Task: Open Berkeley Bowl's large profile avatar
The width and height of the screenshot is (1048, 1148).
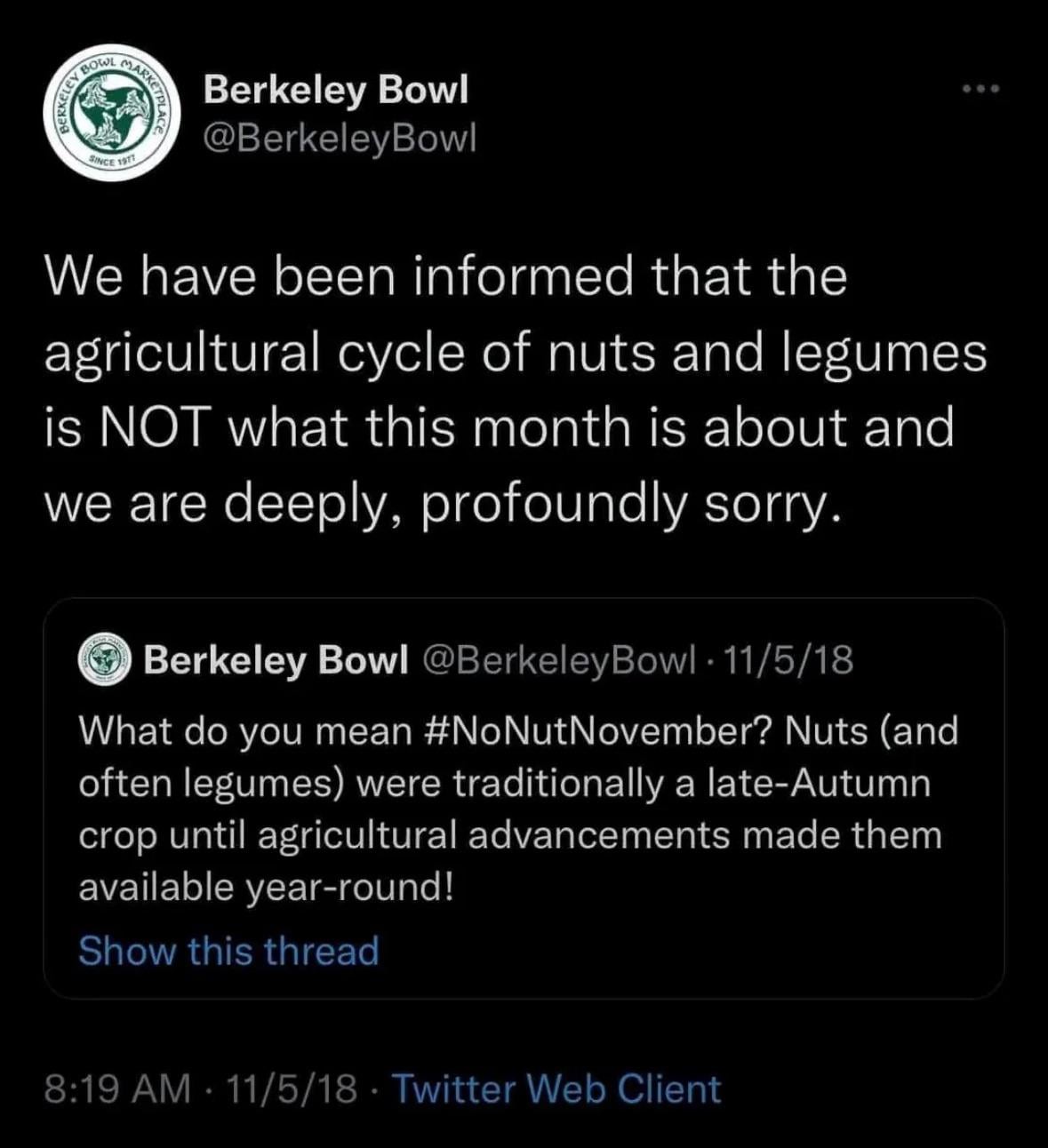Action: tap(113, 113)
